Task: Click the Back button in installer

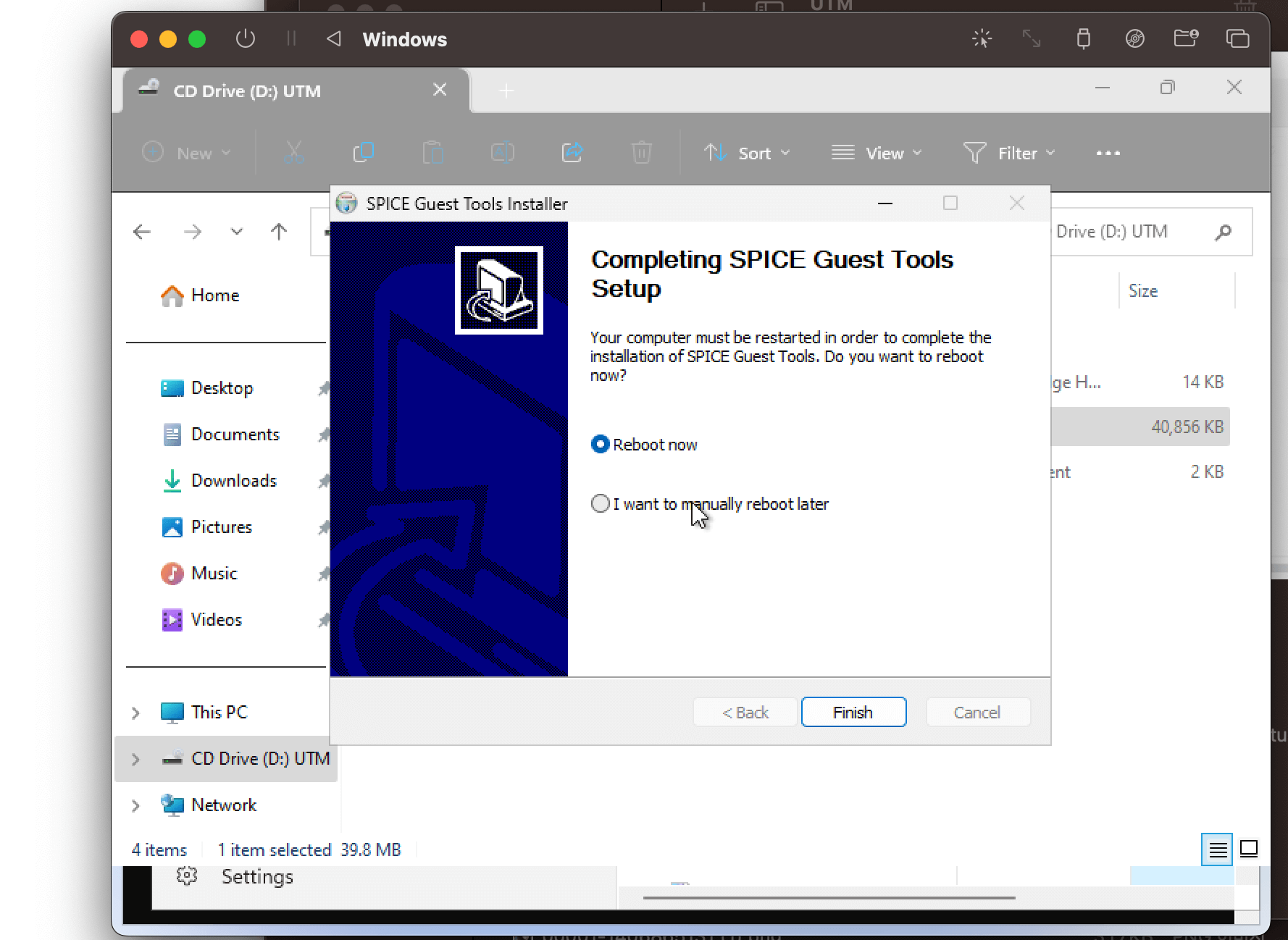Action: pos(745,712)
